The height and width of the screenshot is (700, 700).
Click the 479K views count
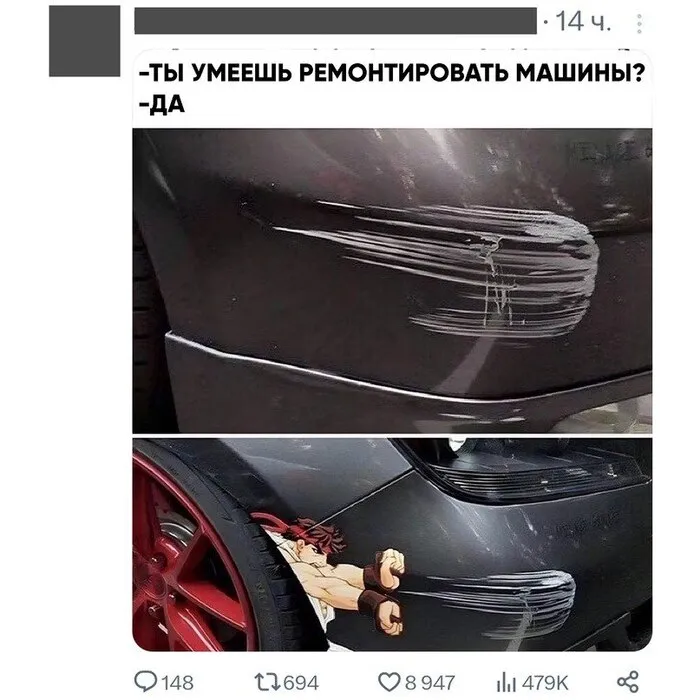pos(545,683)
